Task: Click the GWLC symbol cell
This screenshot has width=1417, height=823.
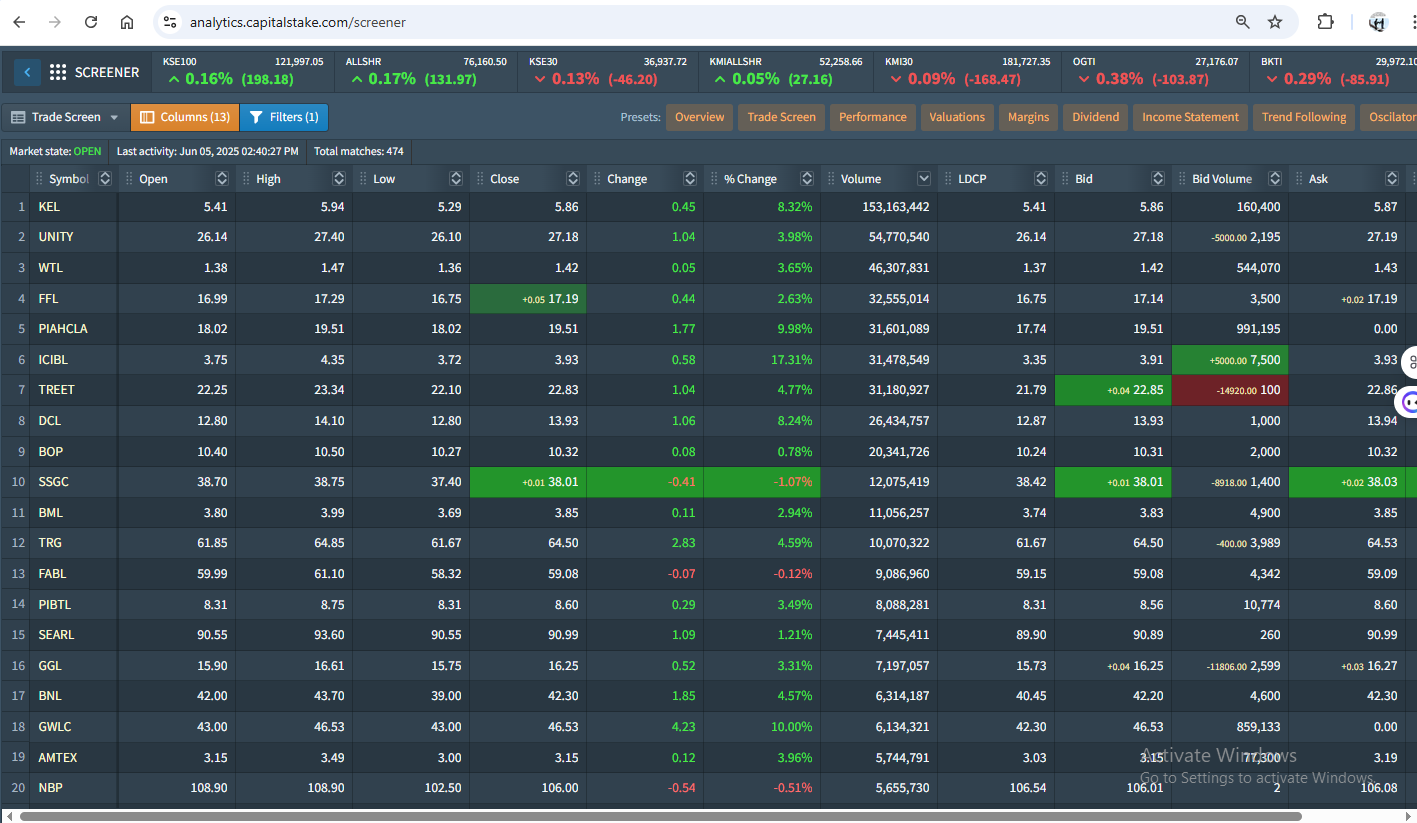Action: point(74,727)
